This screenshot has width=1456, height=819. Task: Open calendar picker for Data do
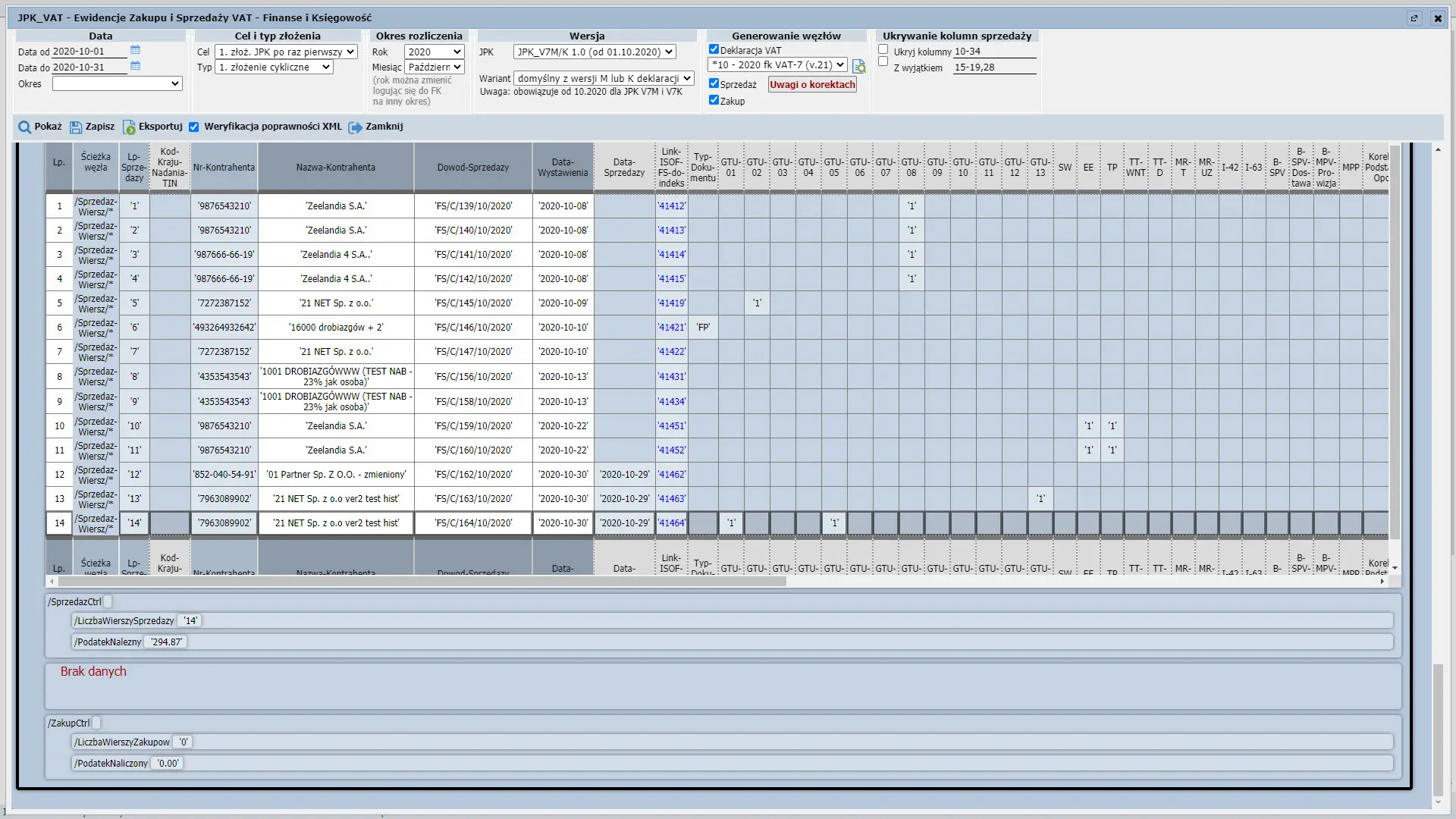pos(135,67)
